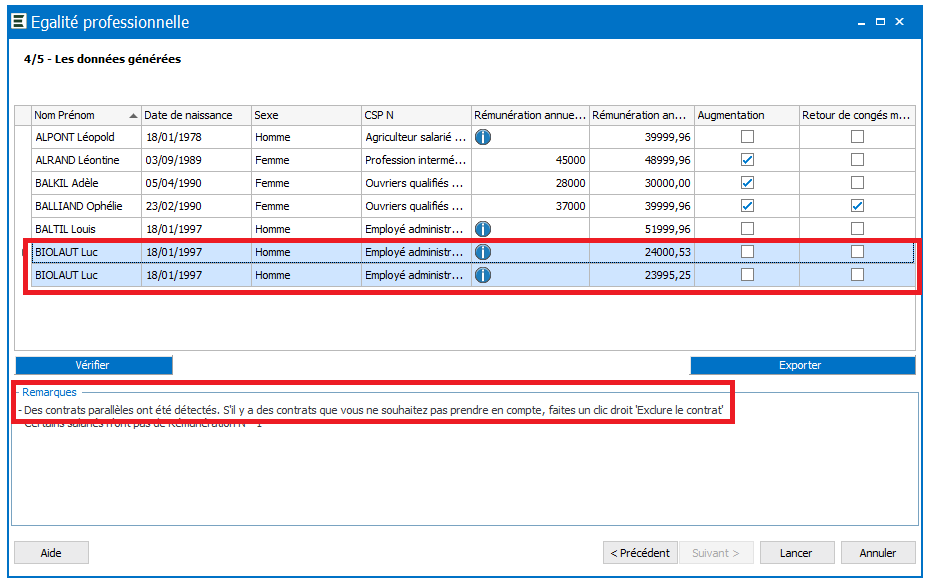Select the BALKIL Adèle name cell
The height and width of the screenshot is (587, 933).
pos(86,183)
